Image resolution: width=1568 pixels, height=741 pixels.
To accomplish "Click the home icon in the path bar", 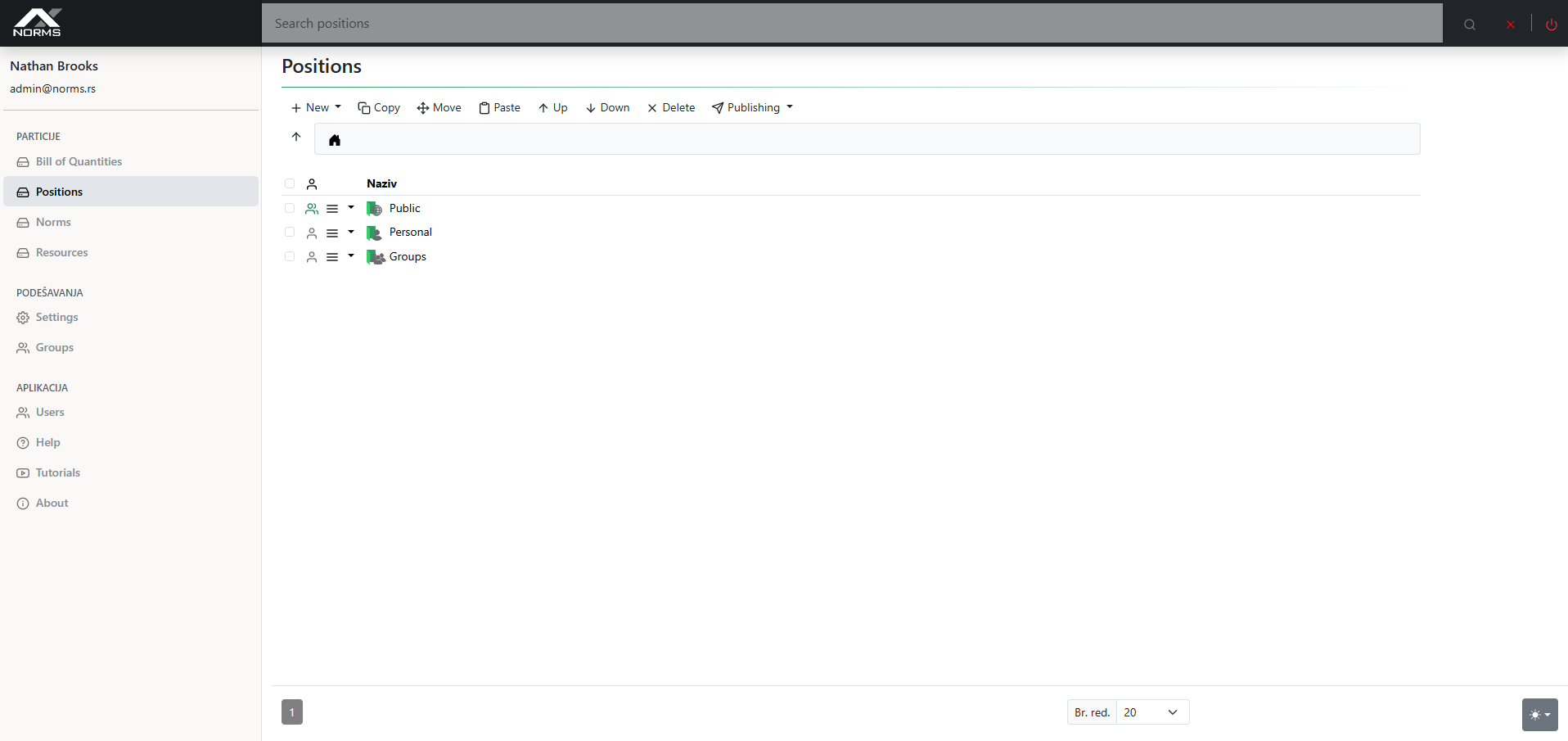I will point(335,139).
